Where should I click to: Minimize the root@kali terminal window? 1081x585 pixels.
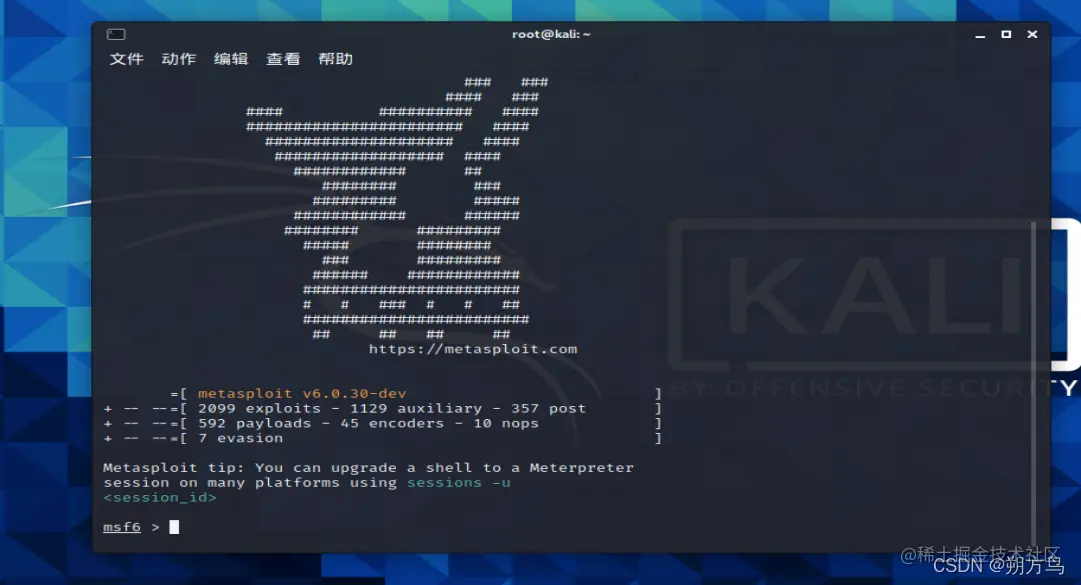980,34
